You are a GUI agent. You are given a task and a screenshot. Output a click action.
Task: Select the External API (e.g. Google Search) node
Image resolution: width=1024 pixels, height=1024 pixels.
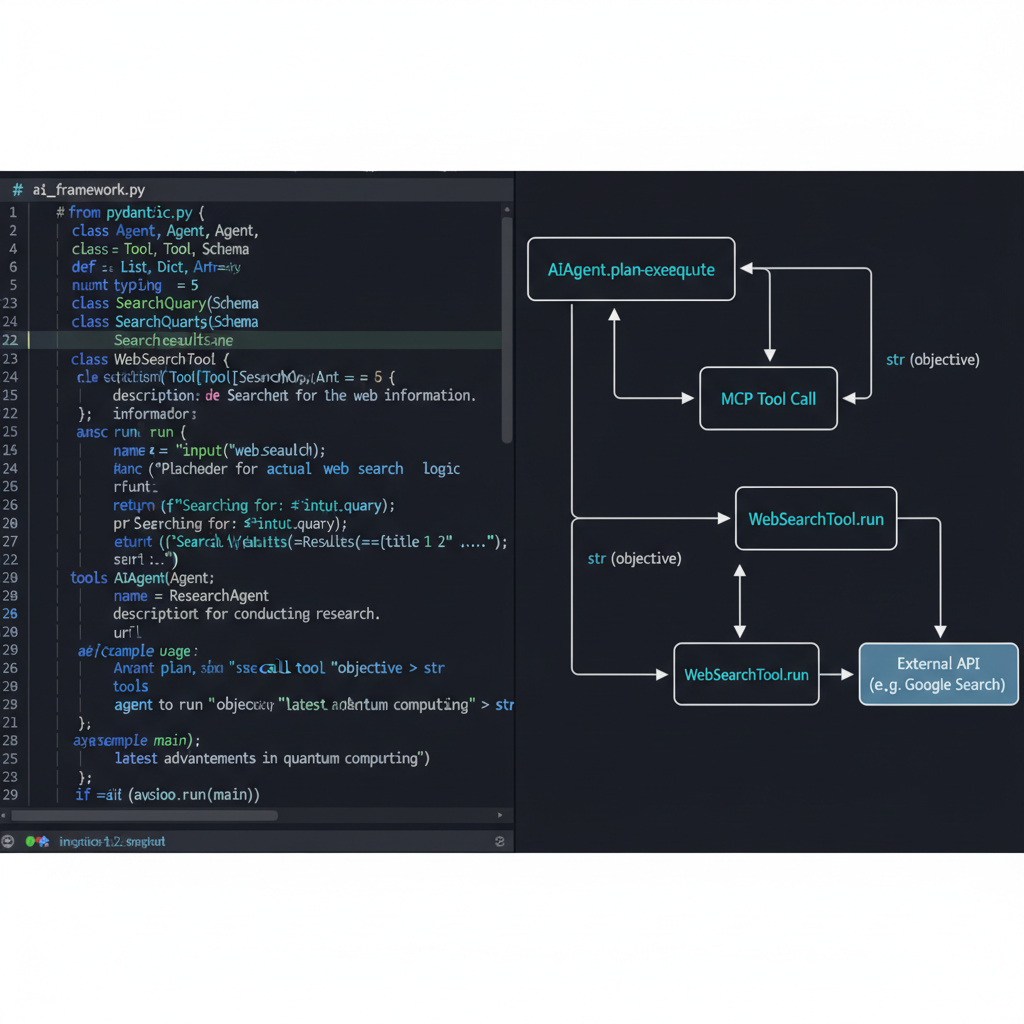point(938,674)
